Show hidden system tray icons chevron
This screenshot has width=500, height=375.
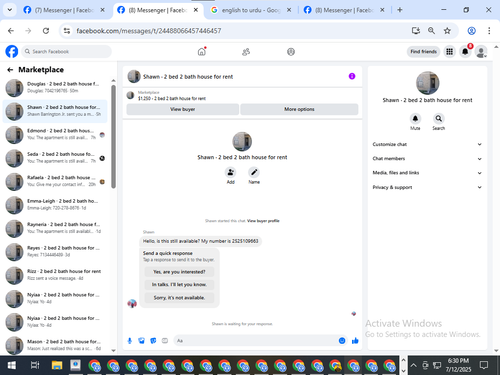[x=413, y=365]
